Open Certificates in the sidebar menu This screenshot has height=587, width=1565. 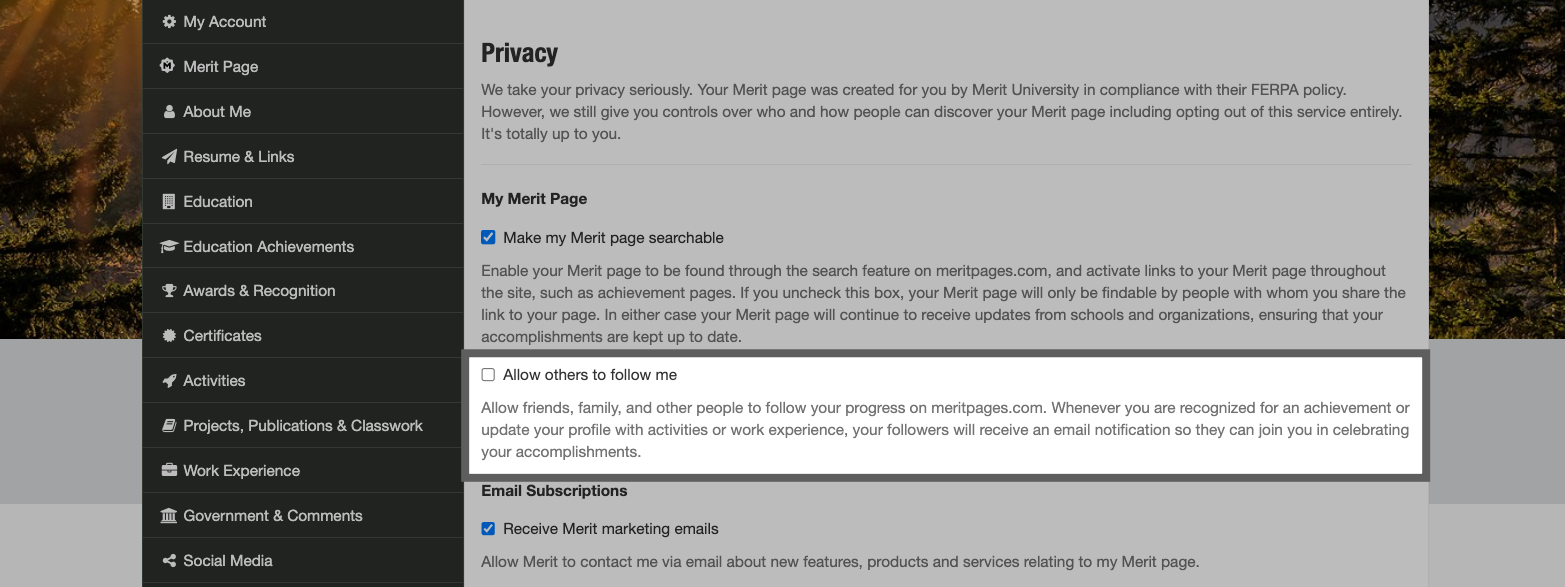click(222, 336)
